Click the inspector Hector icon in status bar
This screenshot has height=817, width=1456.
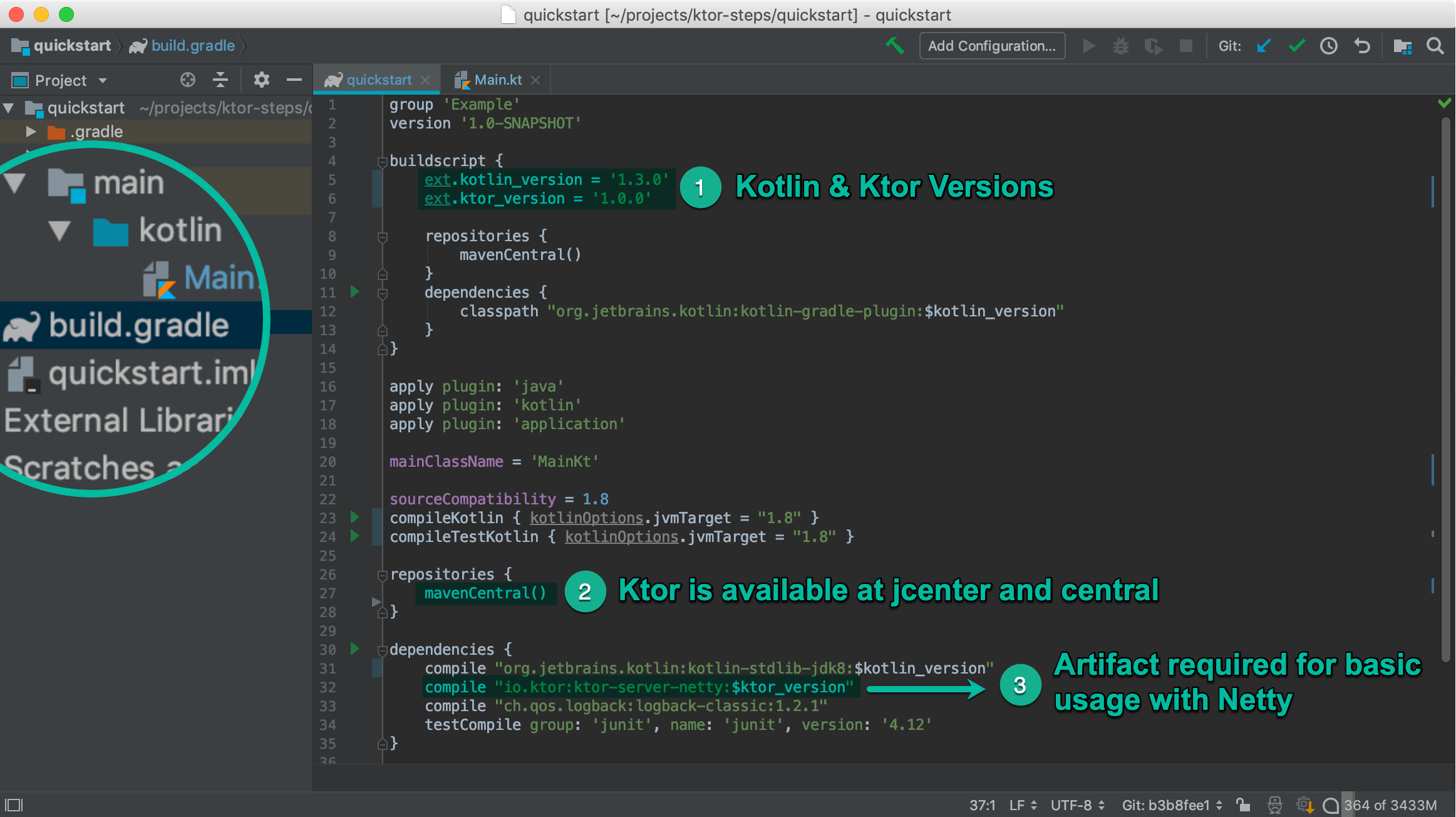click(1274, 805)
